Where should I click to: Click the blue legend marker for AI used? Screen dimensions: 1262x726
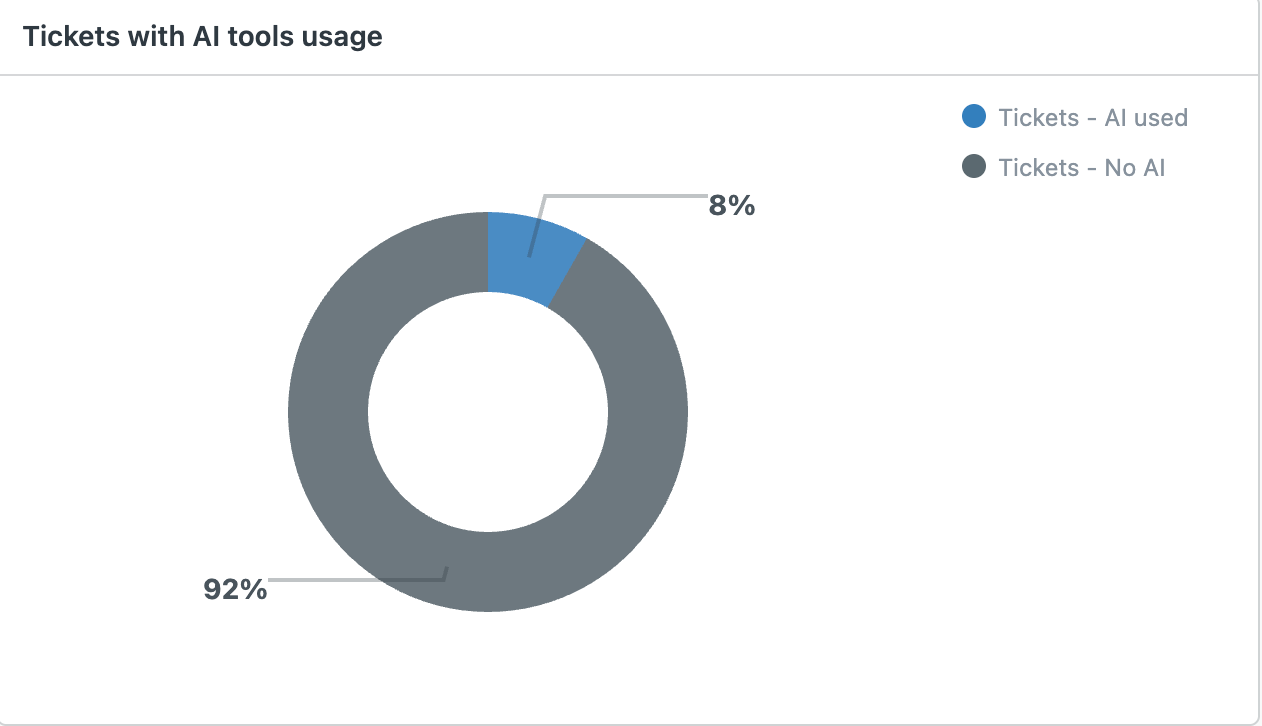click(x=973, y=117)
